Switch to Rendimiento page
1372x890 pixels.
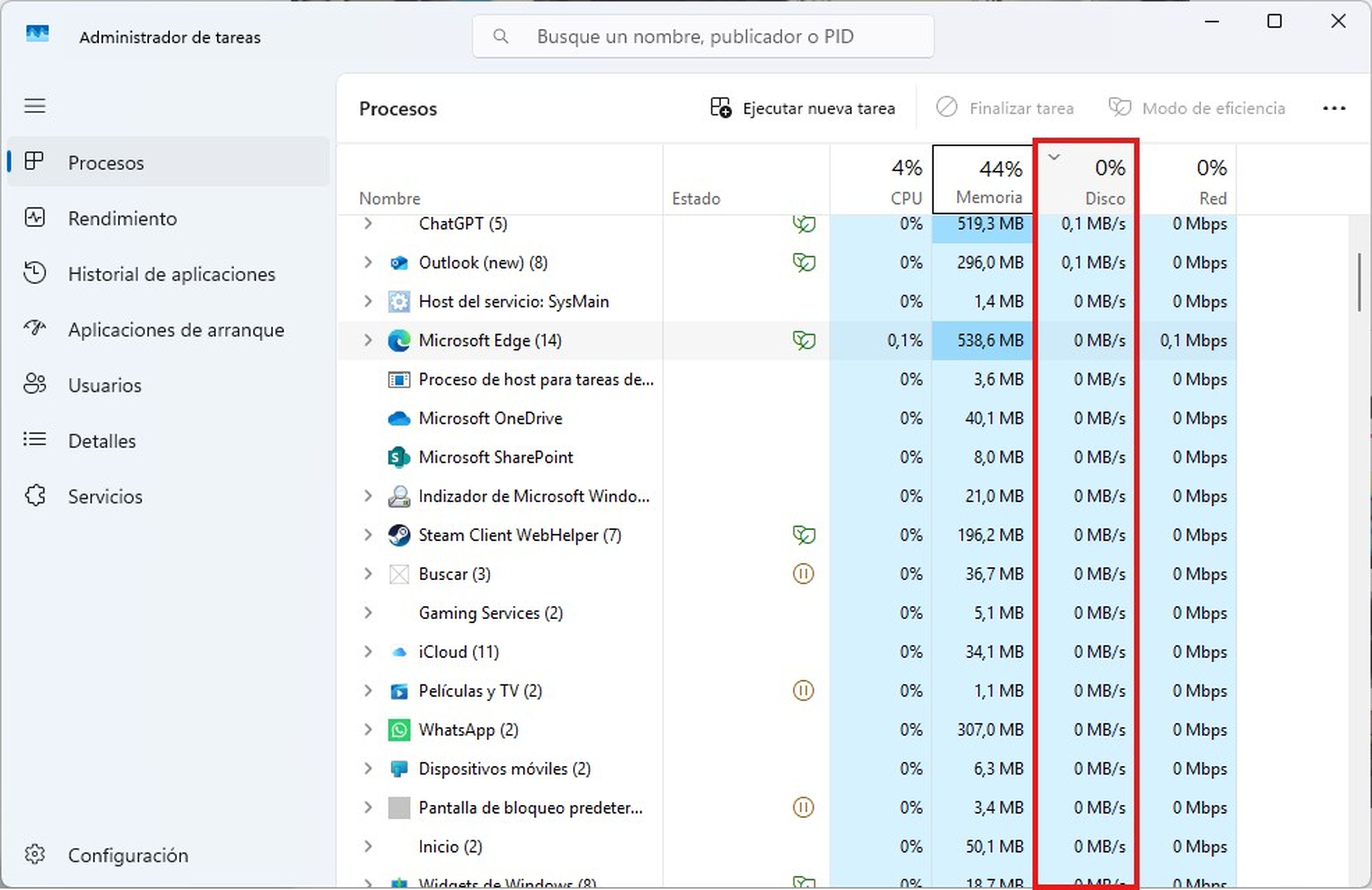(168, 218)
